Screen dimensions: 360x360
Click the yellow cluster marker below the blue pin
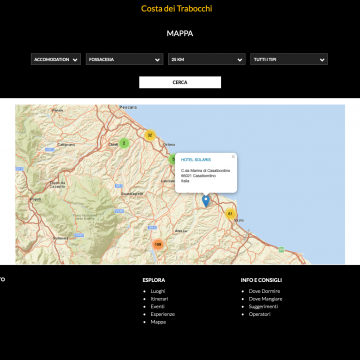(x=230, y=214)
